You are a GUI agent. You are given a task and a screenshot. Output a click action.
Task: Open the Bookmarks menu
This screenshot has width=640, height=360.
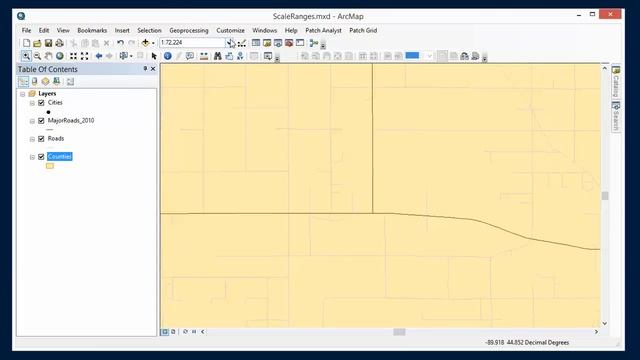[x=92, y=31]
